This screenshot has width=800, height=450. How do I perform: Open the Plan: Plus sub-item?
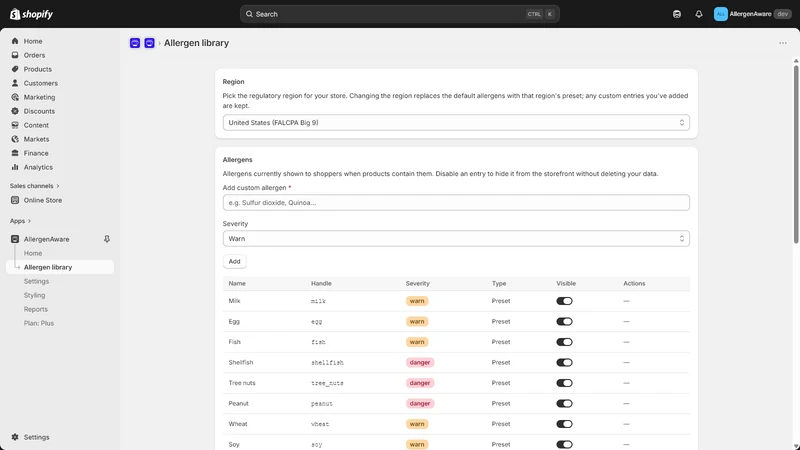click(x=39, y=323)
